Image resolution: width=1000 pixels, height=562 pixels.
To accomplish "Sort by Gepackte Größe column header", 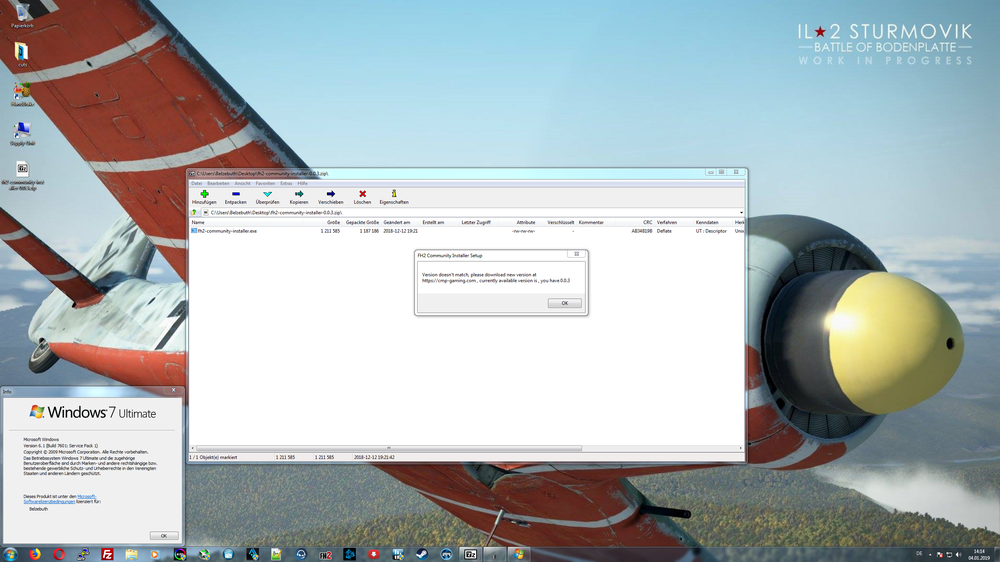I will pyautogui.click(x=362, y=223).
